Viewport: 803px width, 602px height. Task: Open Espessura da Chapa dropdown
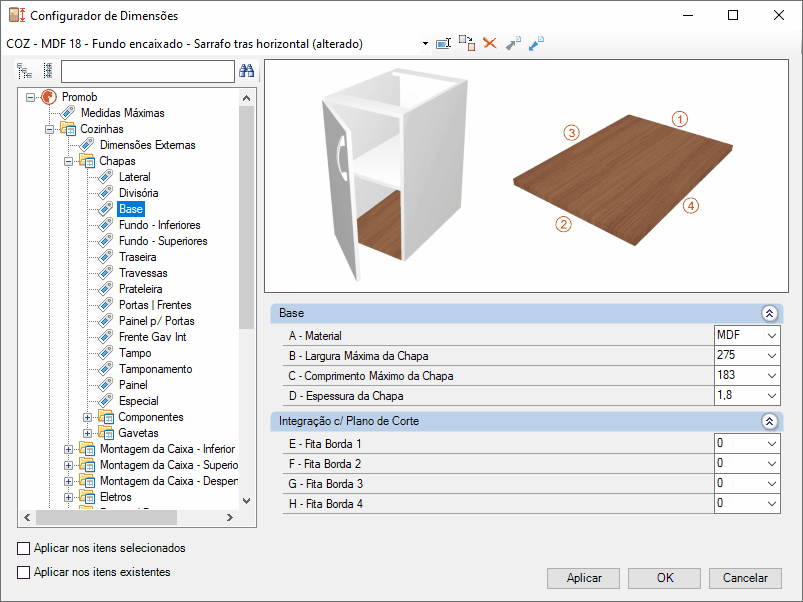click(771, 395)
